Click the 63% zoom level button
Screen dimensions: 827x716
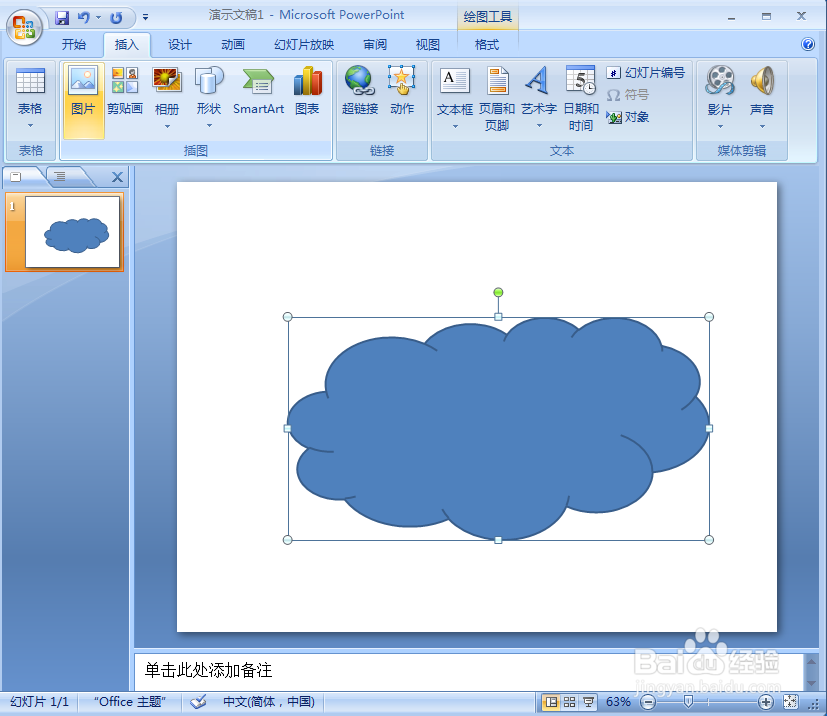[x=618, y=702]
